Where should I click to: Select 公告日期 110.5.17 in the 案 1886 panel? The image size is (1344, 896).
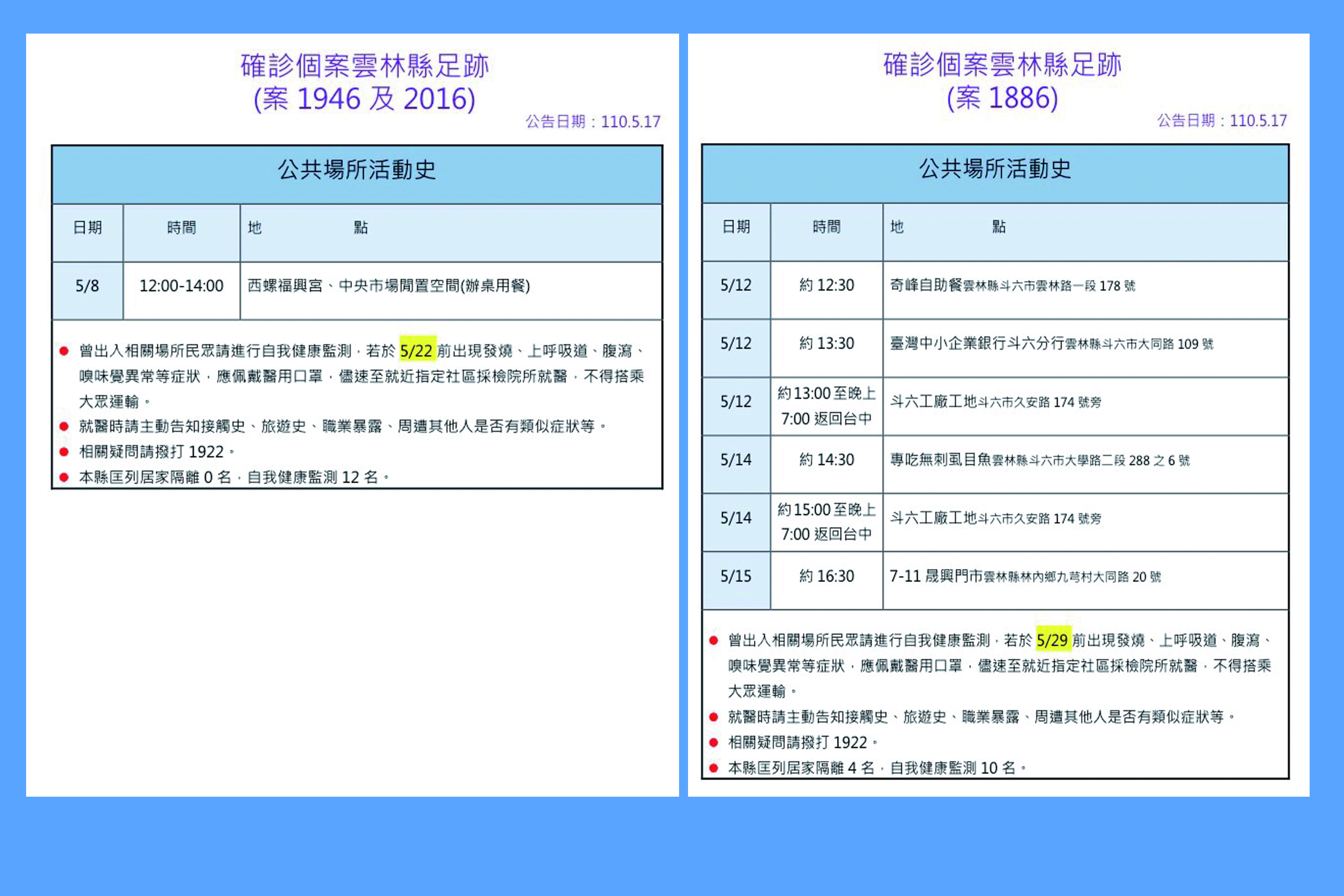coord(1222,121)
